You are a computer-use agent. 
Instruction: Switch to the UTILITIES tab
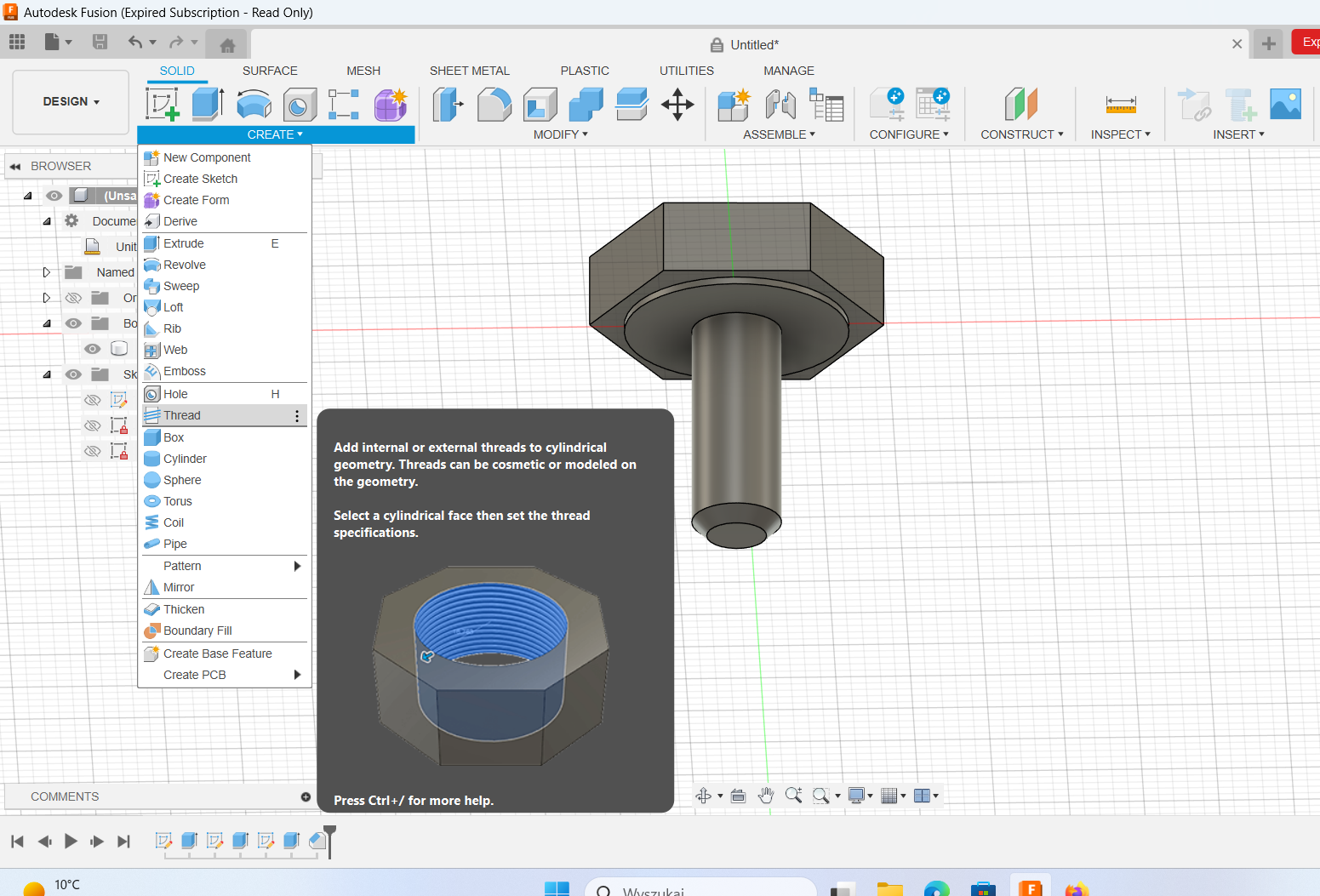tap(687, 71)
